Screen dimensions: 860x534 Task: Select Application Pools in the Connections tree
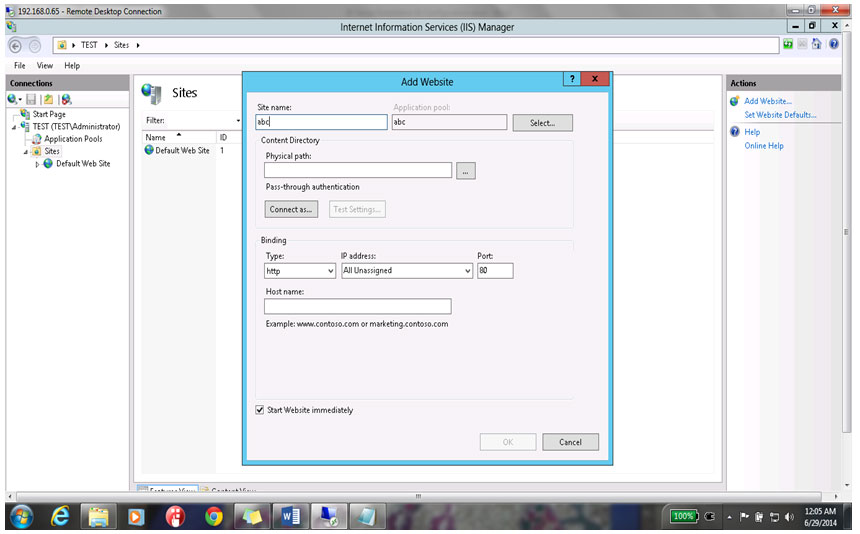73,139
